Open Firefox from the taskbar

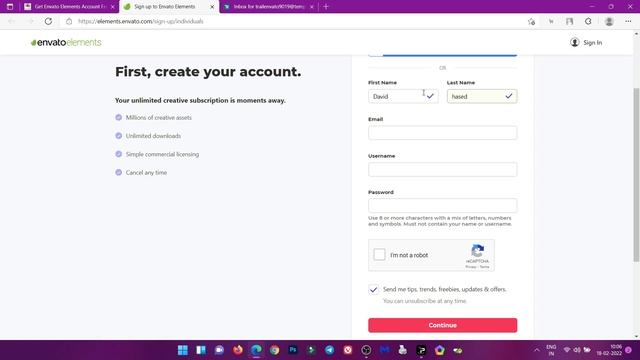coord(238,350)
